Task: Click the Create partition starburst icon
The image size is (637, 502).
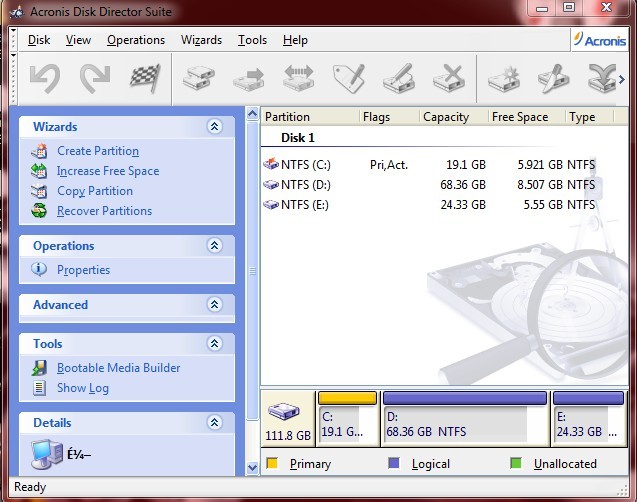Action: point(504,79)
